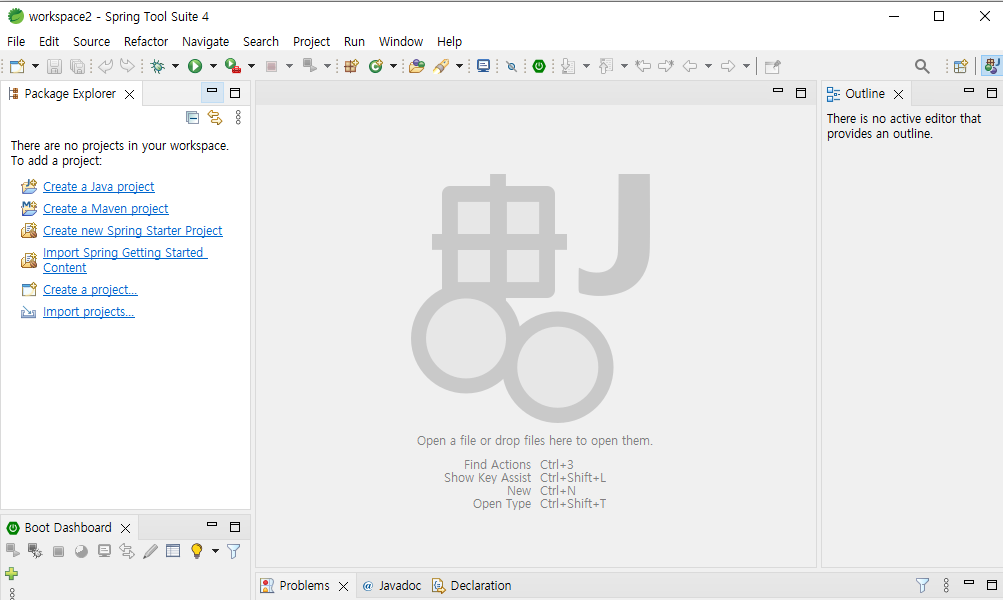Viewport: 1003px width, 600px height.
Task: Click Boot Dashboard pencil edit icon
Action: [x=150, y=551]
